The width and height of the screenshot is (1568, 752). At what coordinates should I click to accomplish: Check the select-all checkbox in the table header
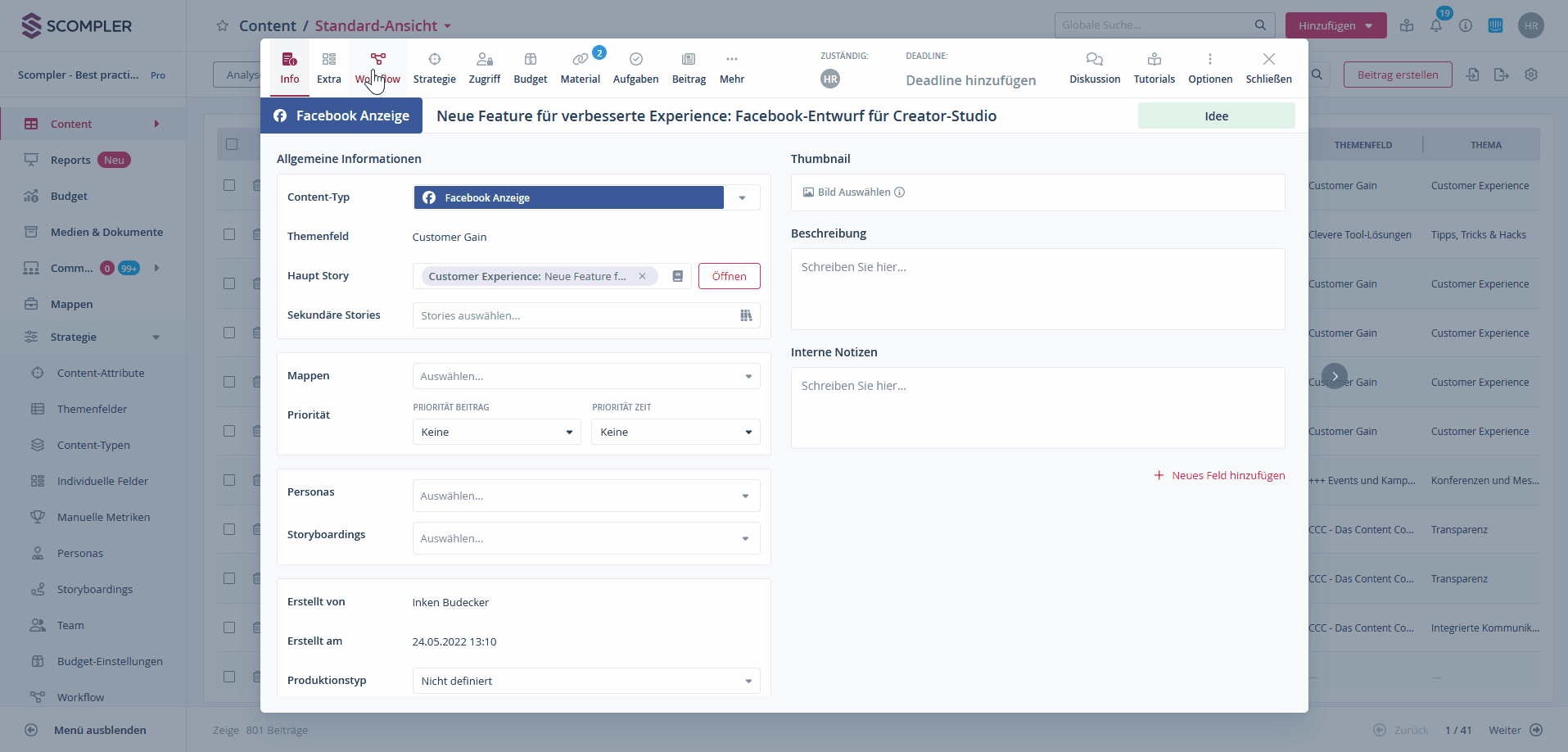[232, 143]
